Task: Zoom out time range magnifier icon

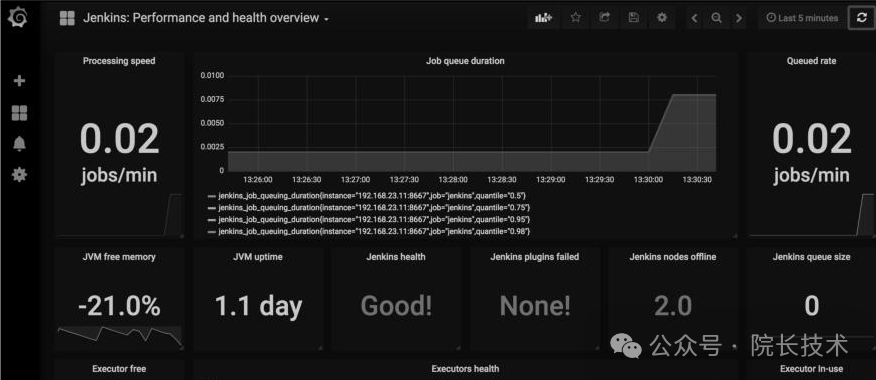Action: (716, 18)
